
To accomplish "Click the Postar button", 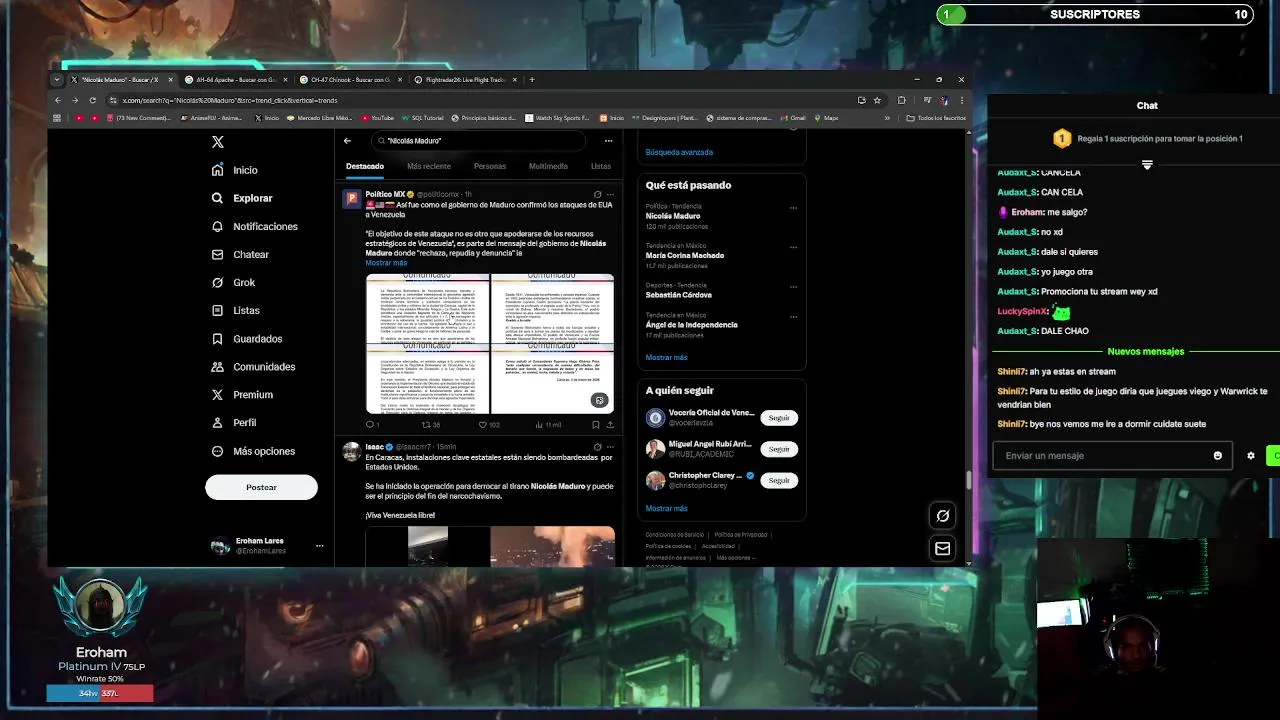I will coord(261,487).
